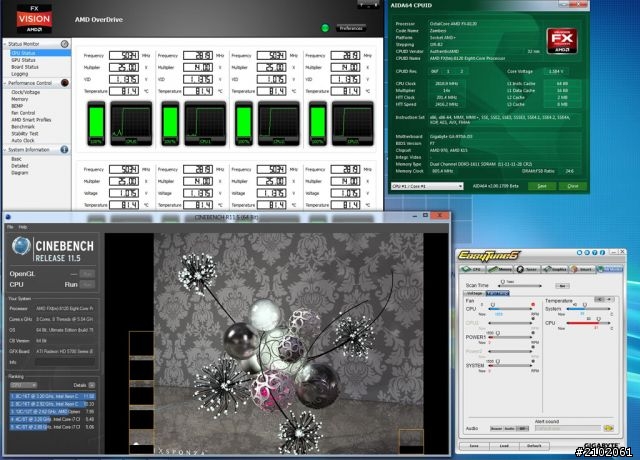This screenshot has width=640, height=460.
Task: Click the System Information blue info icon
Action: point(64,149)
